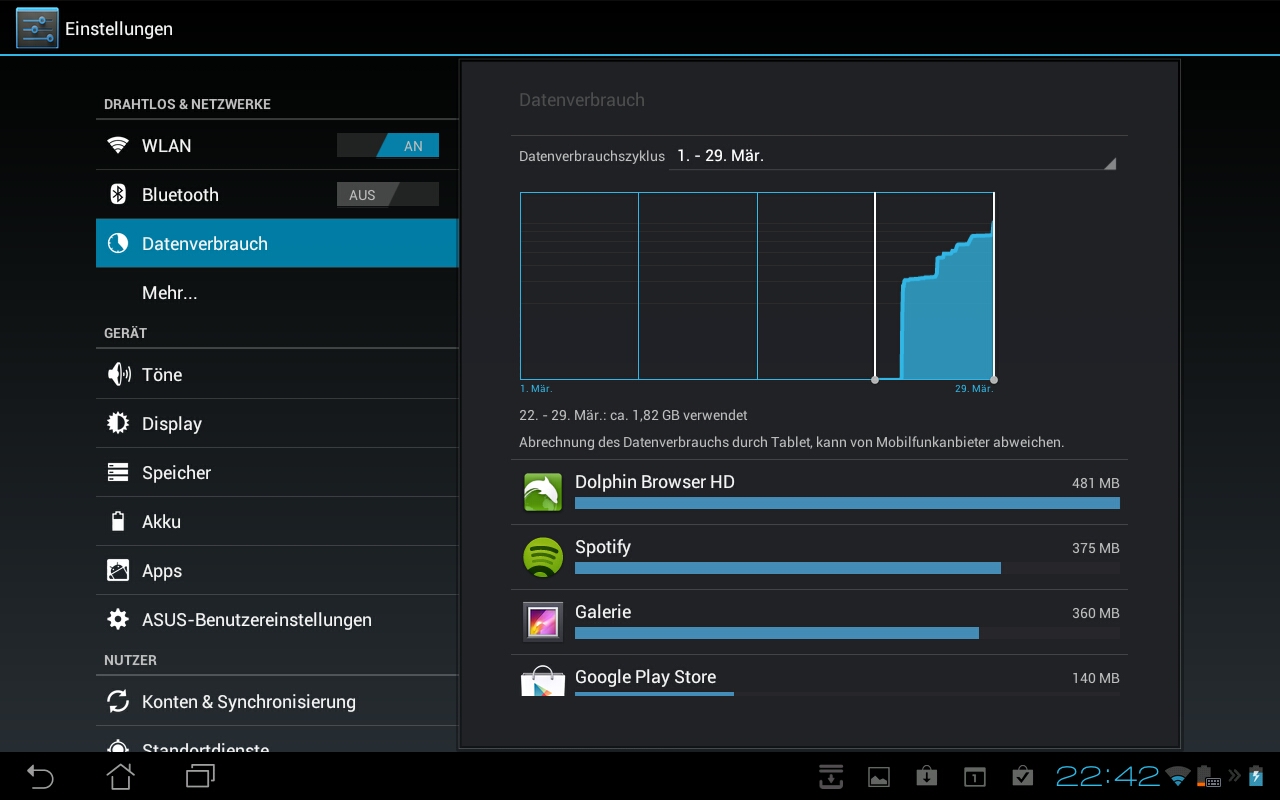Select Datenverbrauch in sidebar
The image size is (1280, 800).
277,243
